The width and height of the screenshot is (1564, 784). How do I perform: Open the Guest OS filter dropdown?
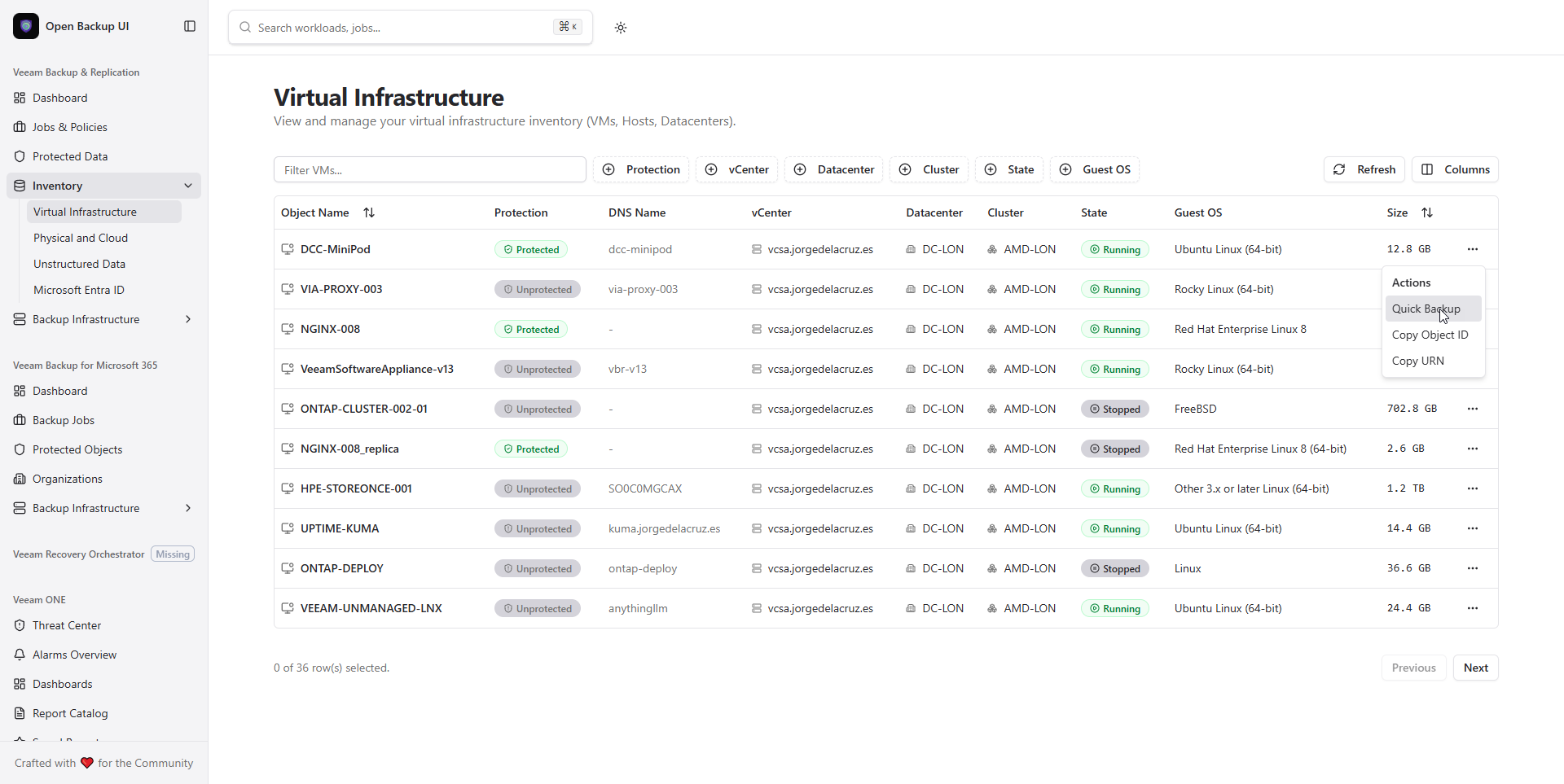(x=1095, y=169)
